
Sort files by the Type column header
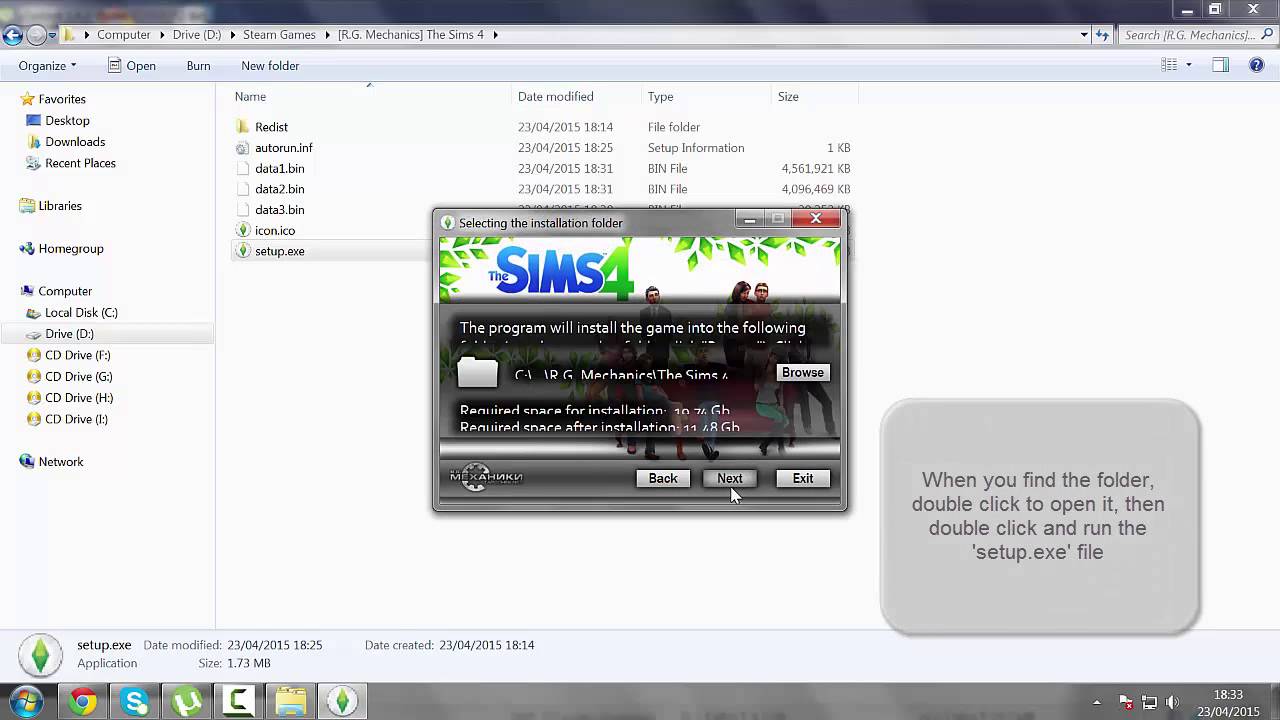707,97
